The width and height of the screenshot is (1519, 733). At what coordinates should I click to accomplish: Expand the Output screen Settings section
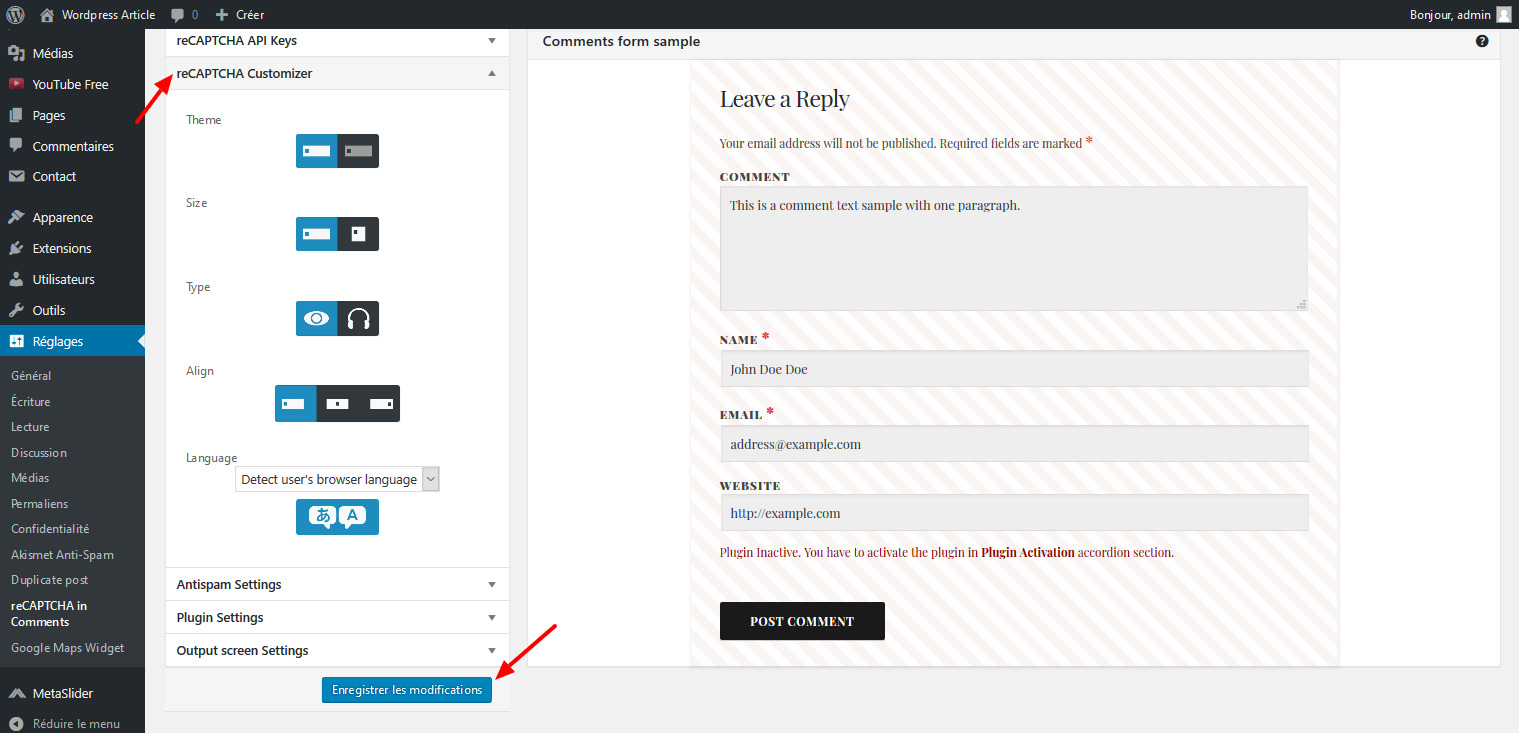(337, 650)
